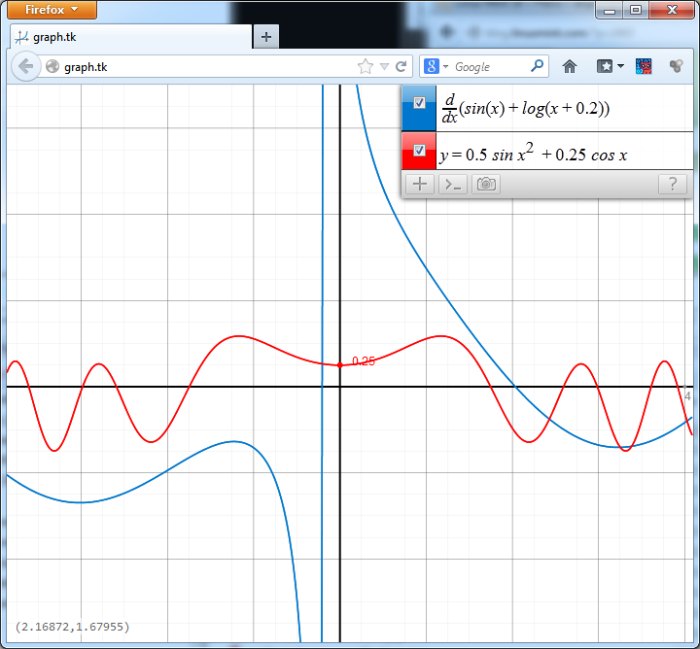Edit the y=0.5 sin x² + 0.25 cos x equation
Viewport: 700px width, 649px height.
[564, 152]
